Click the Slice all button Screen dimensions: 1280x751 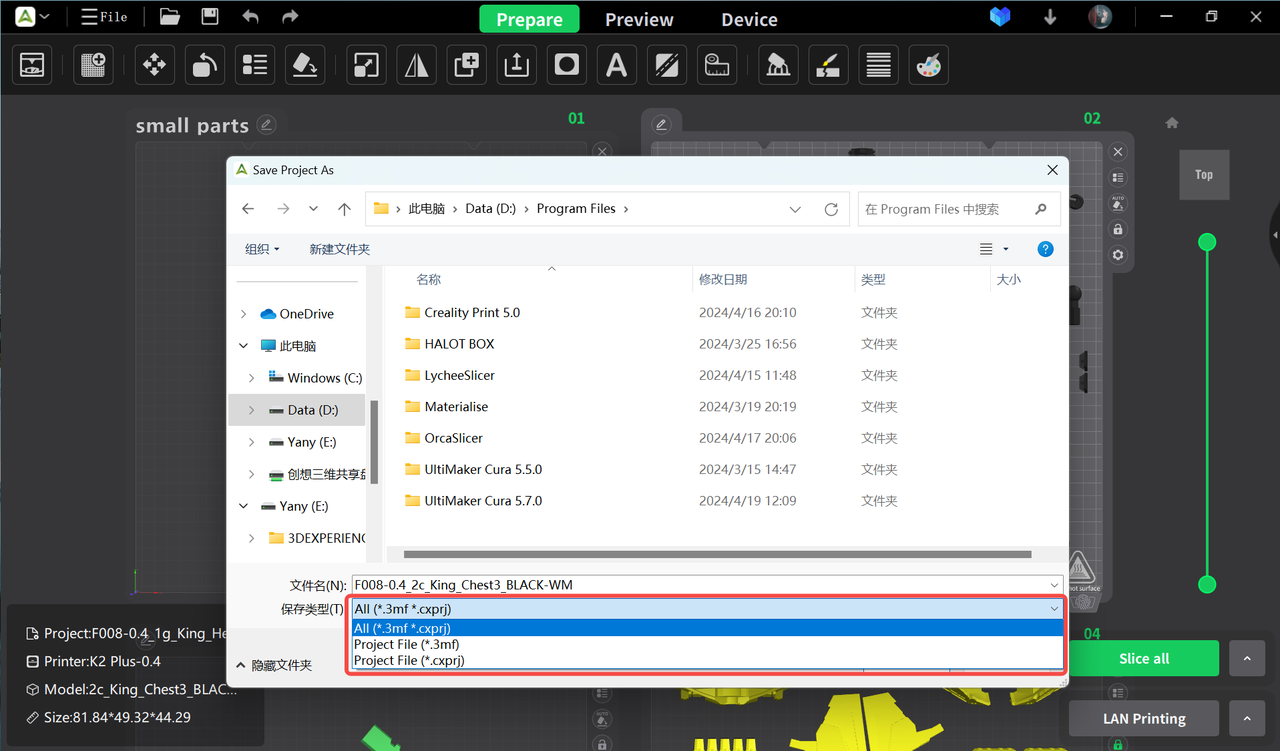coord(1144,659)
